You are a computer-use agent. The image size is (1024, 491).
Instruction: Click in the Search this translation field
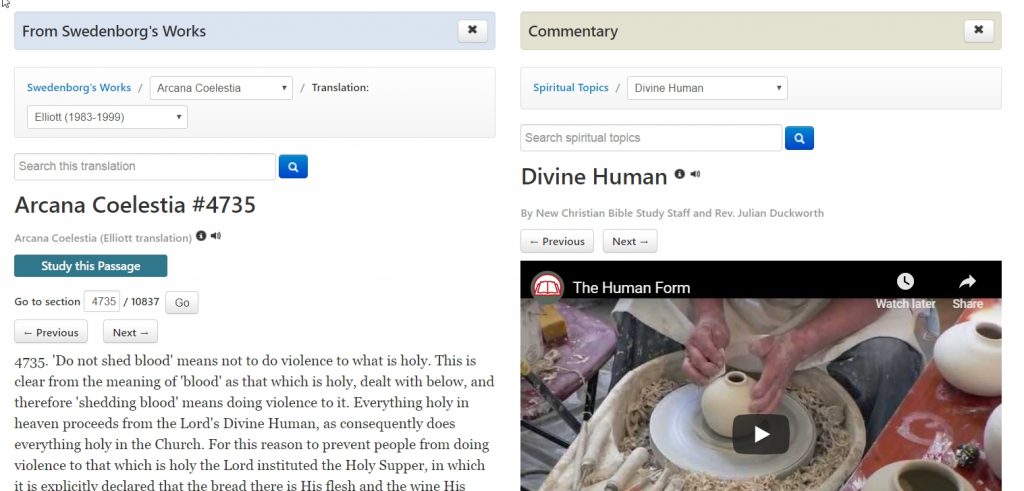point(145,167)
